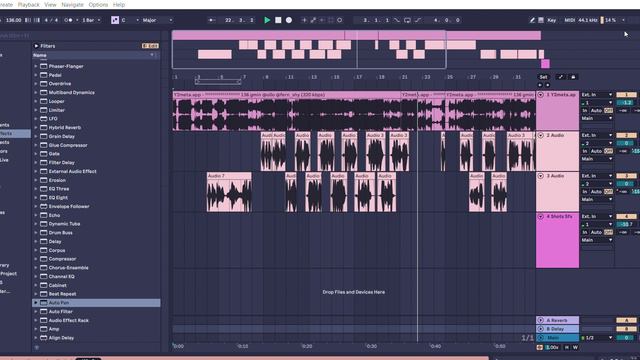Image resolution: width=640 pixels, height=360 pixels.
Task: Enable Key Map Mode via Key button
Action: (x=552, y=20)
